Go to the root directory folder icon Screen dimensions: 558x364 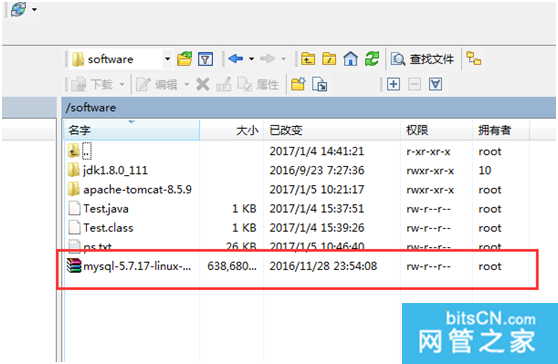[x=329, y=59]
